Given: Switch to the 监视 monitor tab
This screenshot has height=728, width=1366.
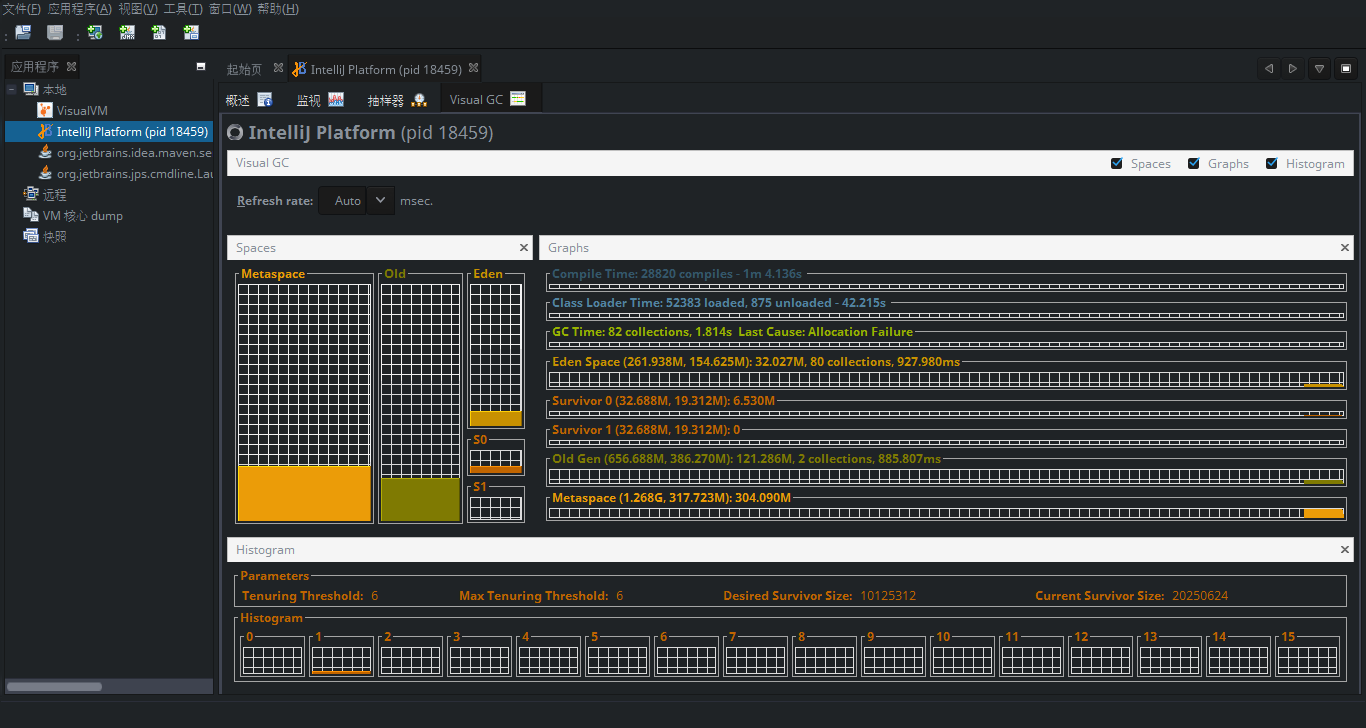Looking at the screenshot, I should pyautogui.click(x=320, y=99).
